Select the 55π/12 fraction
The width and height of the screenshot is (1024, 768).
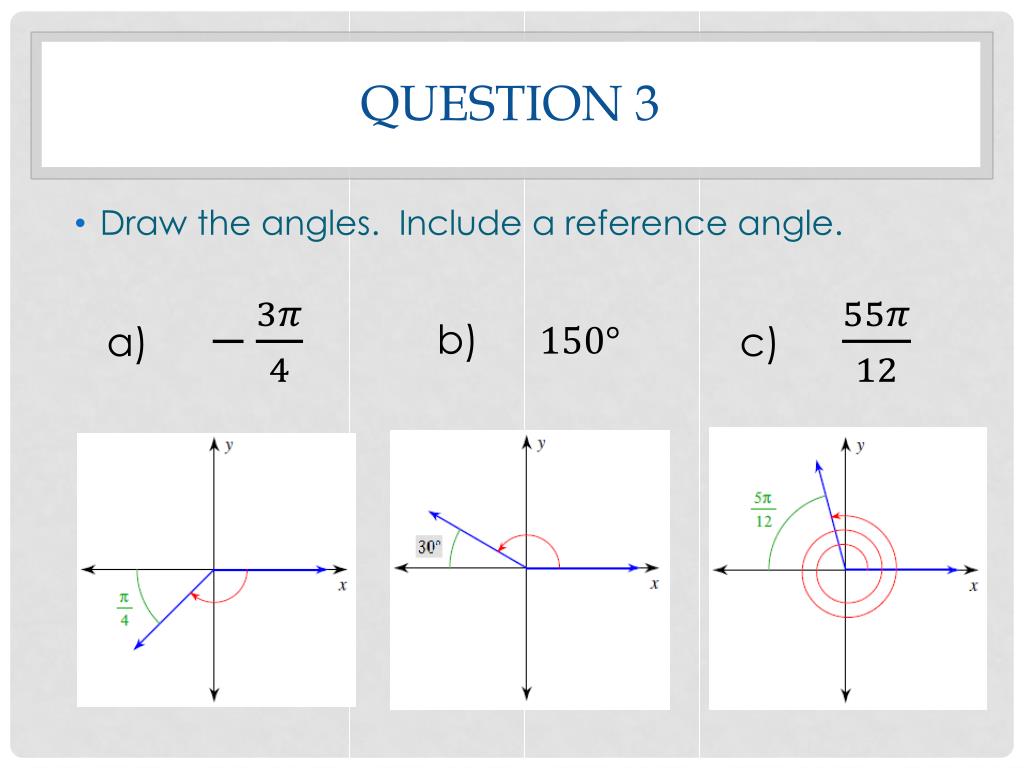click(x=876, y=342)
